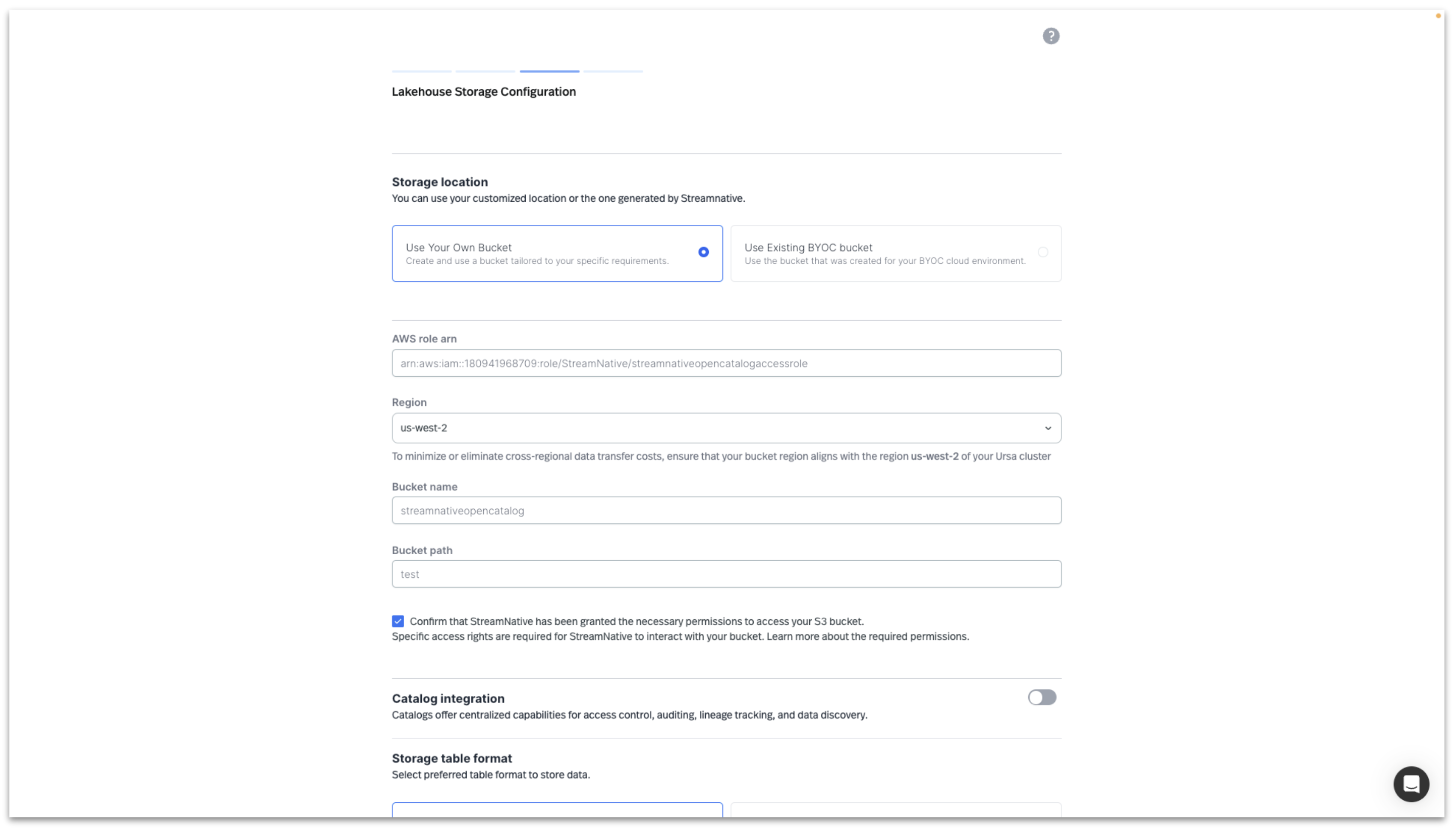Open the chat support bubble icon
The image size is (1456, 829).
(1411, 784)
